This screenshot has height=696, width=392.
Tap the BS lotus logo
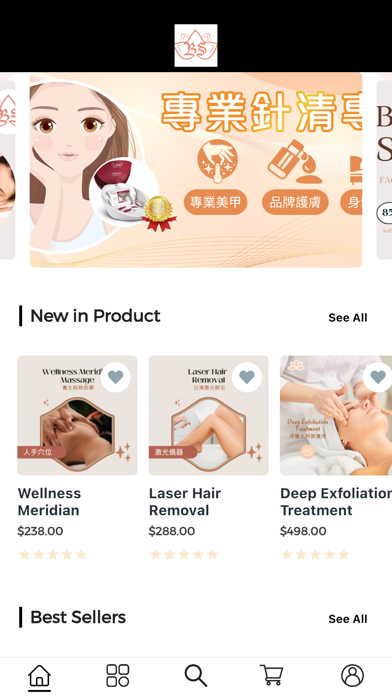coord(196,45)
